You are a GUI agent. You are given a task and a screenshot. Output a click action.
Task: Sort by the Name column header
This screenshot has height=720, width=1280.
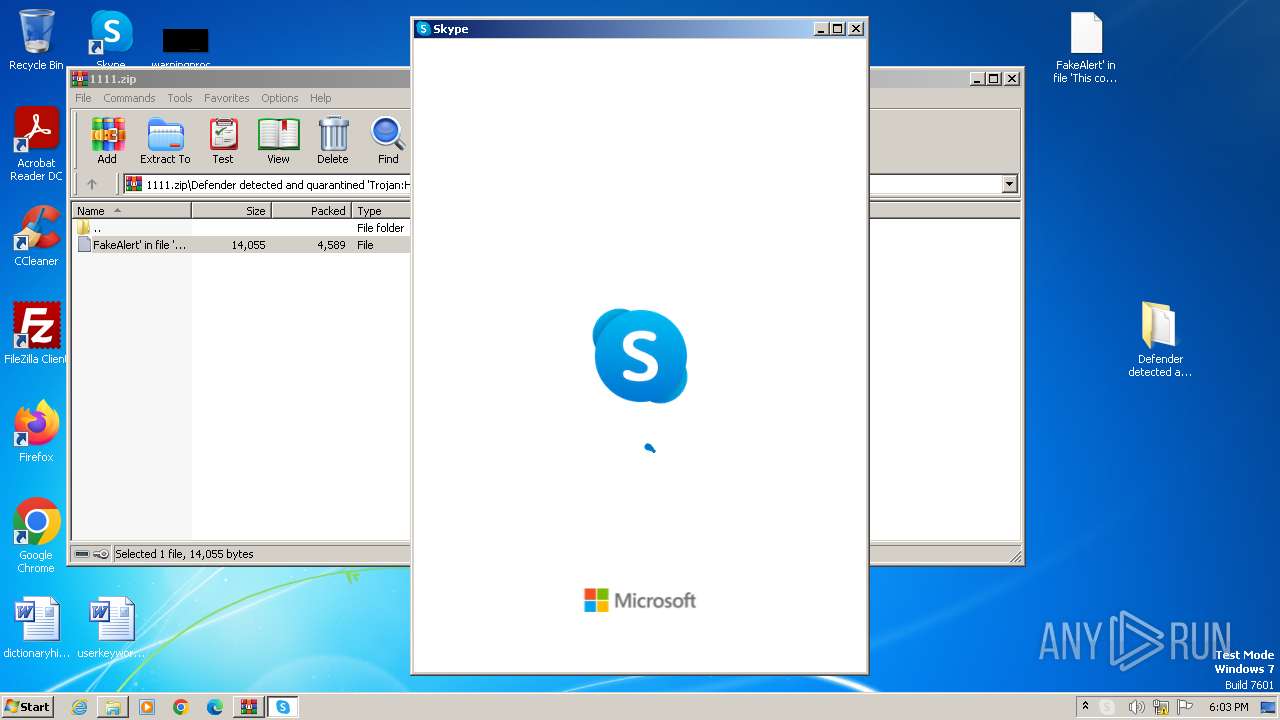(132, 211)
